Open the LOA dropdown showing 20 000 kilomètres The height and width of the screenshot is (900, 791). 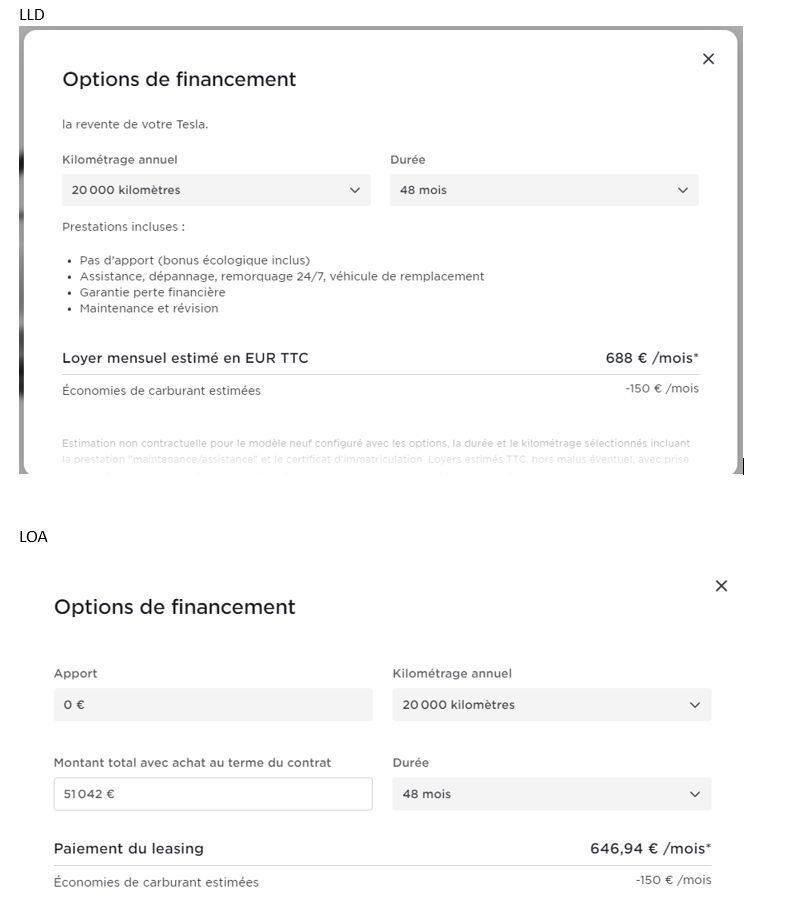551,705
